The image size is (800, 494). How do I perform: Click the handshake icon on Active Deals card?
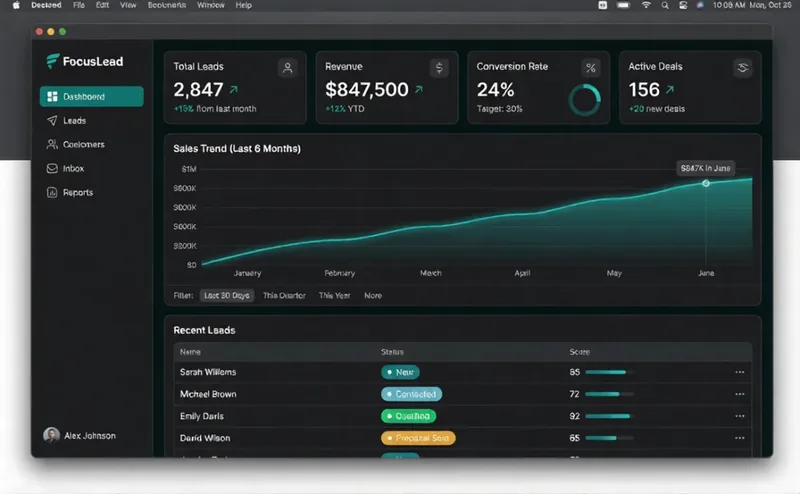click(743, 67)
